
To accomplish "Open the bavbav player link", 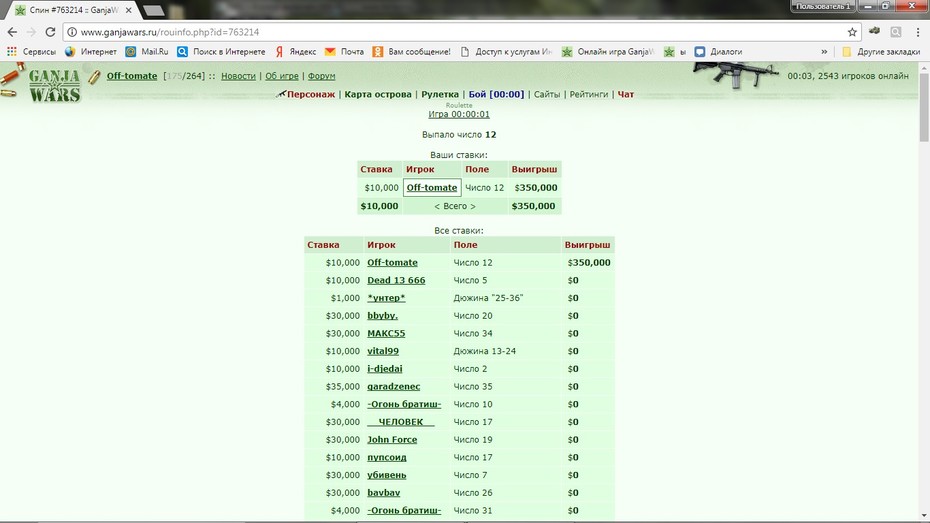I will point(384,493).
